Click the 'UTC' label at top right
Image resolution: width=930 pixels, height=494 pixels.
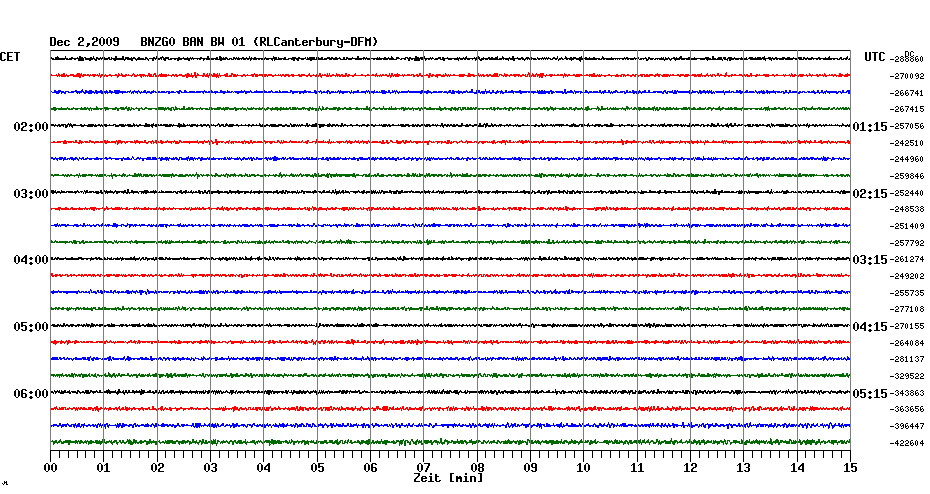[875, 57]
